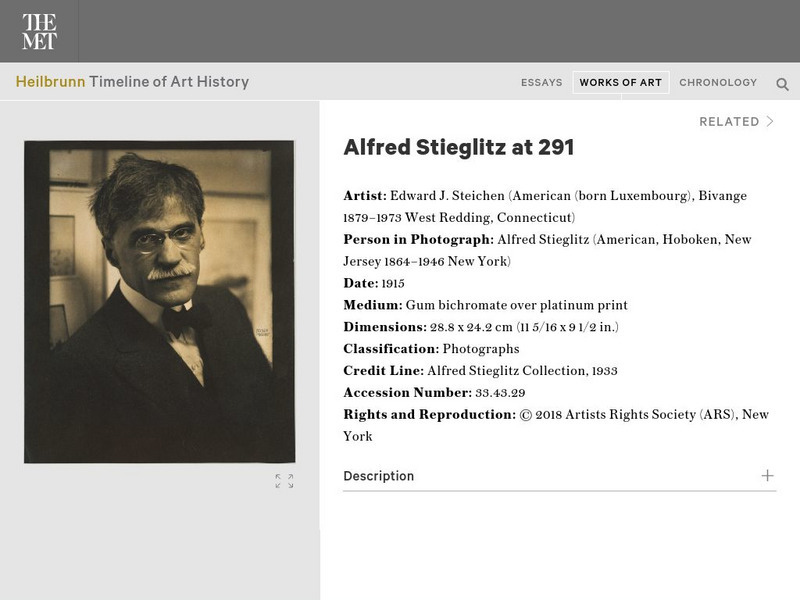The width and height of the screenshot is (800, 600).
Task: Expand the Description section label
Action: coord(379,476)
